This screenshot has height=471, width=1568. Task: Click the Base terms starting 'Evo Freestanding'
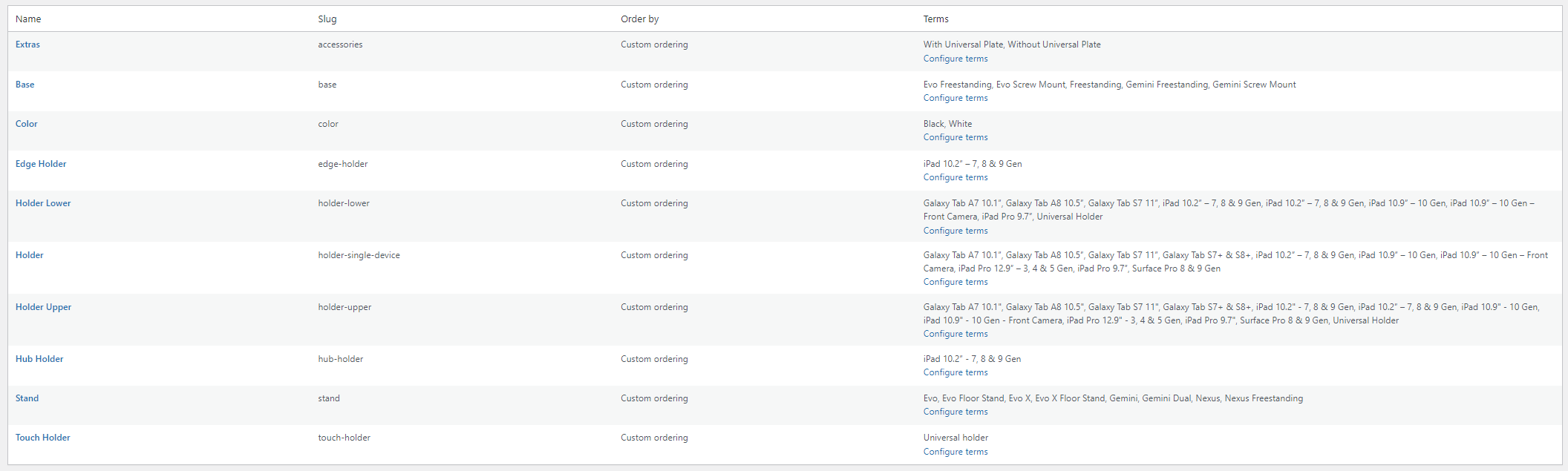click(1110, 85)
